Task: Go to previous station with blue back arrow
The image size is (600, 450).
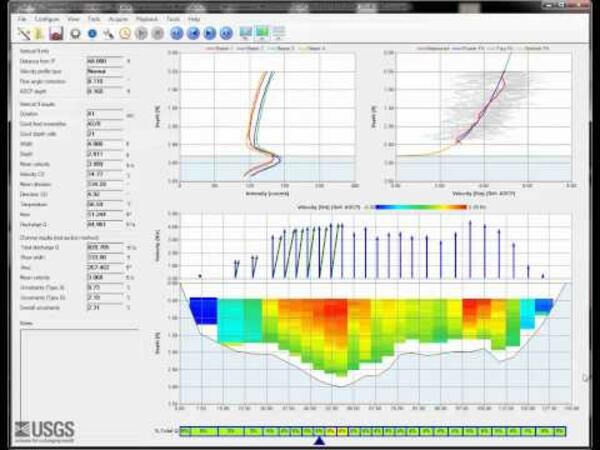Action: point(193,33)
